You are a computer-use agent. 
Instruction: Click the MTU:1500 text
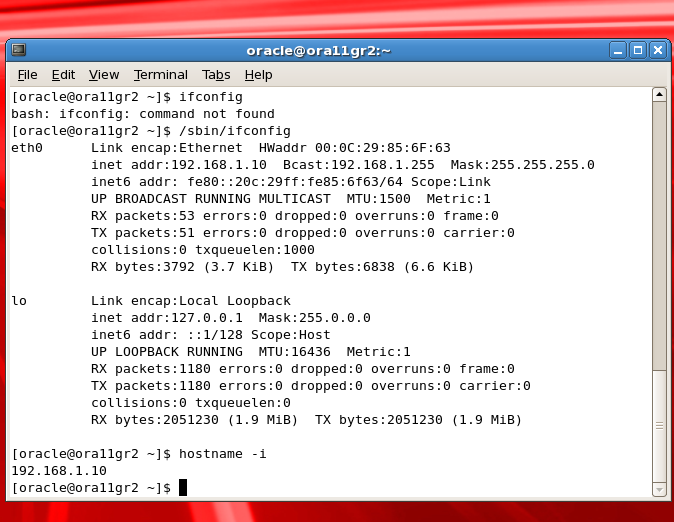(378, 199)
